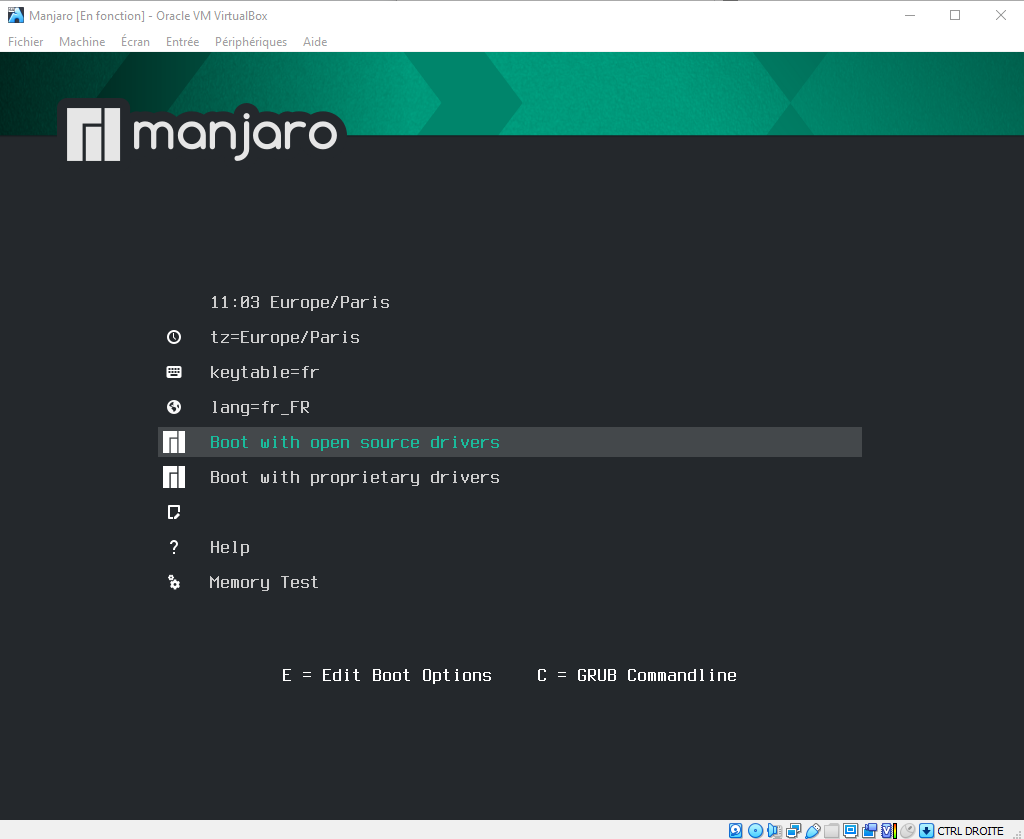This screenshot has width=1024, height=839.
Task: Click the question mark icon beside Help
Action: 174,547
